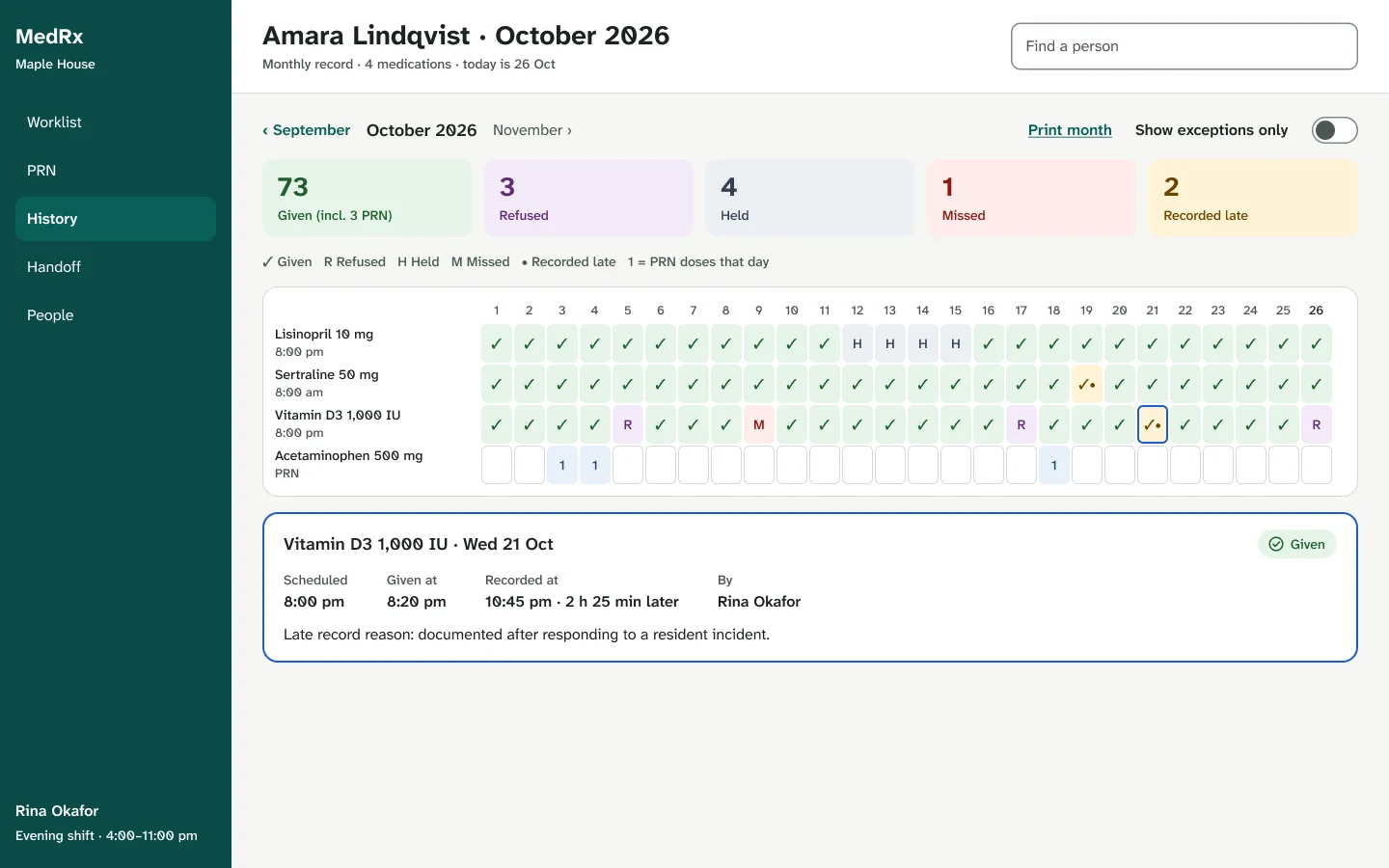This screenshot has width=1389, height=868.
Task: Open Vitamin D3 refused cell on day 17
Action: [x=1021, y=424]
